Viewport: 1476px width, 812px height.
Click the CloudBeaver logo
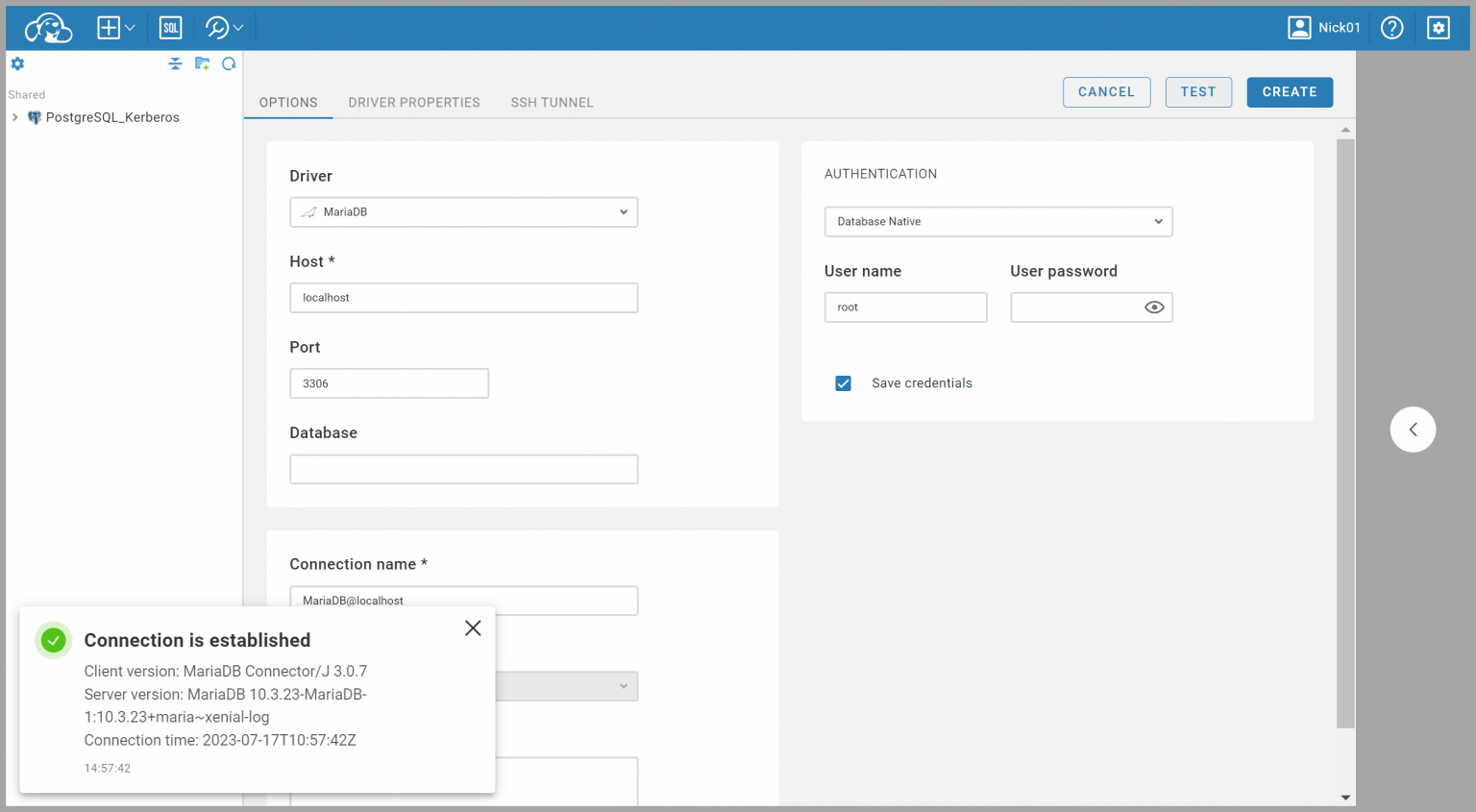[x=47, y=27]
